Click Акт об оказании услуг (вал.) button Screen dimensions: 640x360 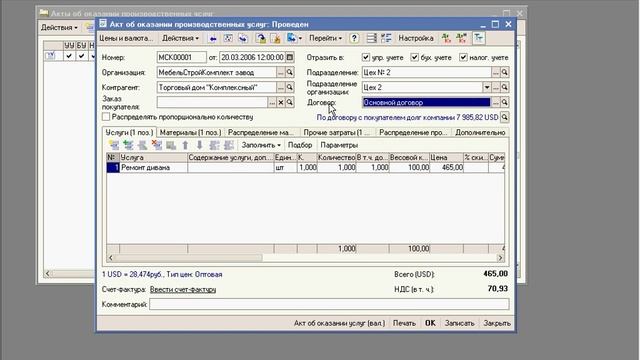[339, 323]
